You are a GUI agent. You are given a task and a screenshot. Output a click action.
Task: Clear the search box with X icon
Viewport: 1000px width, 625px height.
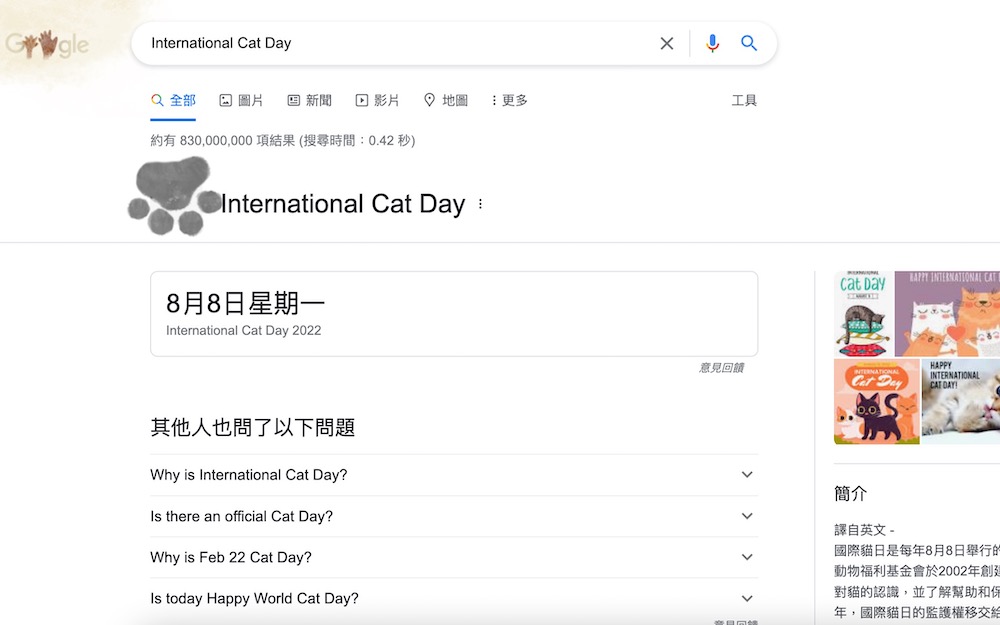666,43
